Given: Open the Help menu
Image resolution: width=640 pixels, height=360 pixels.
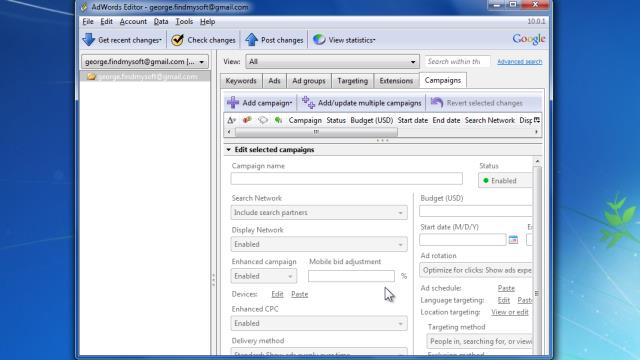Looking at the screenshot, I should point(207,22).
